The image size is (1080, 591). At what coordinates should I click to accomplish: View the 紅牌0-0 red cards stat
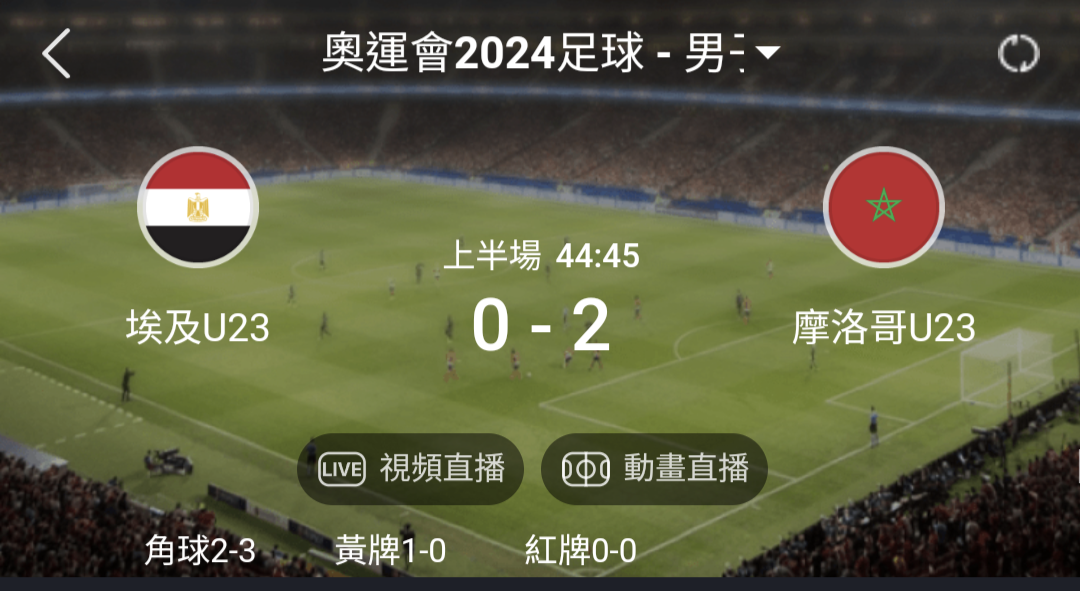[580, 550]
